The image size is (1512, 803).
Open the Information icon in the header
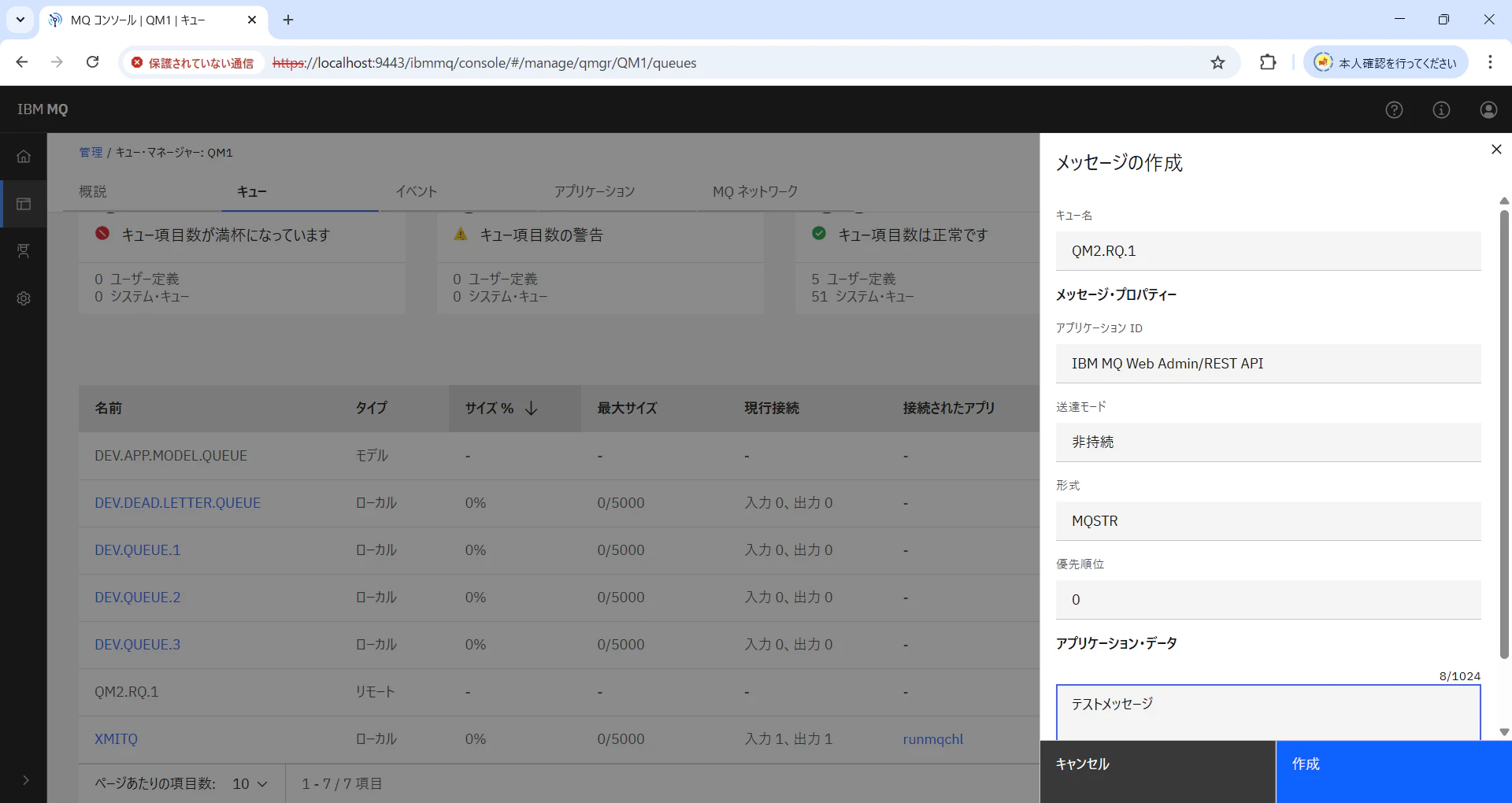tap(1441, 109)
